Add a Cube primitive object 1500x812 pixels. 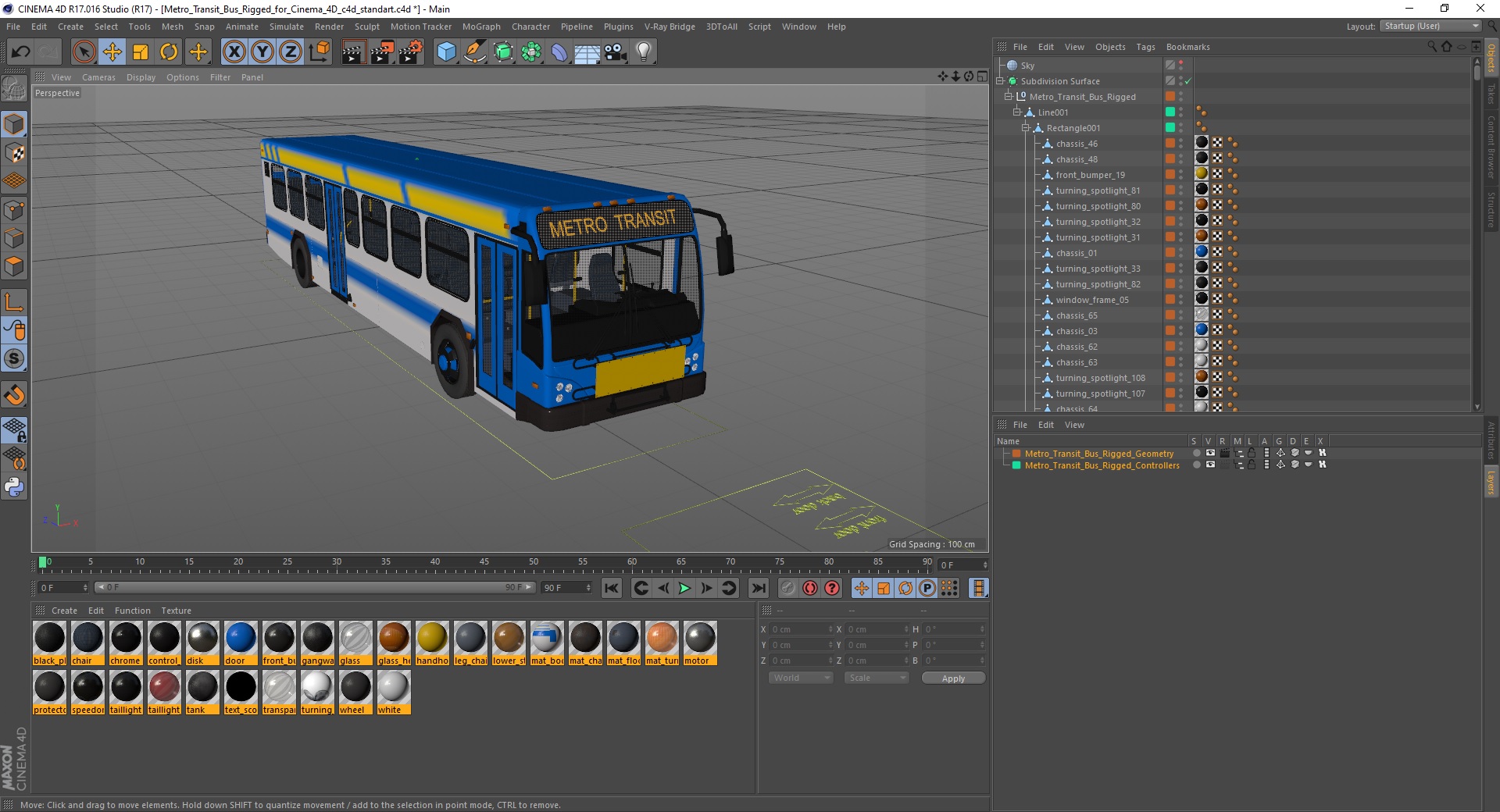point(446,52)
